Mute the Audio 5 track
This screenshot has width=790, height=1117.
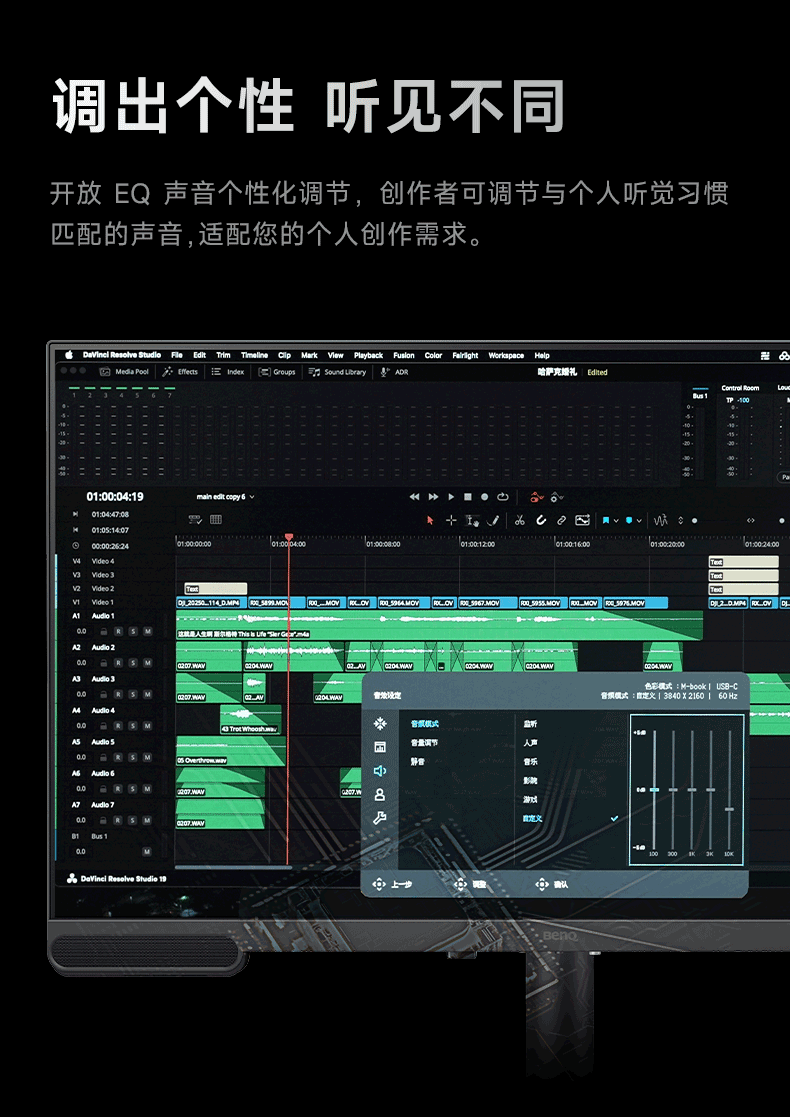click(x=147, y=757)
